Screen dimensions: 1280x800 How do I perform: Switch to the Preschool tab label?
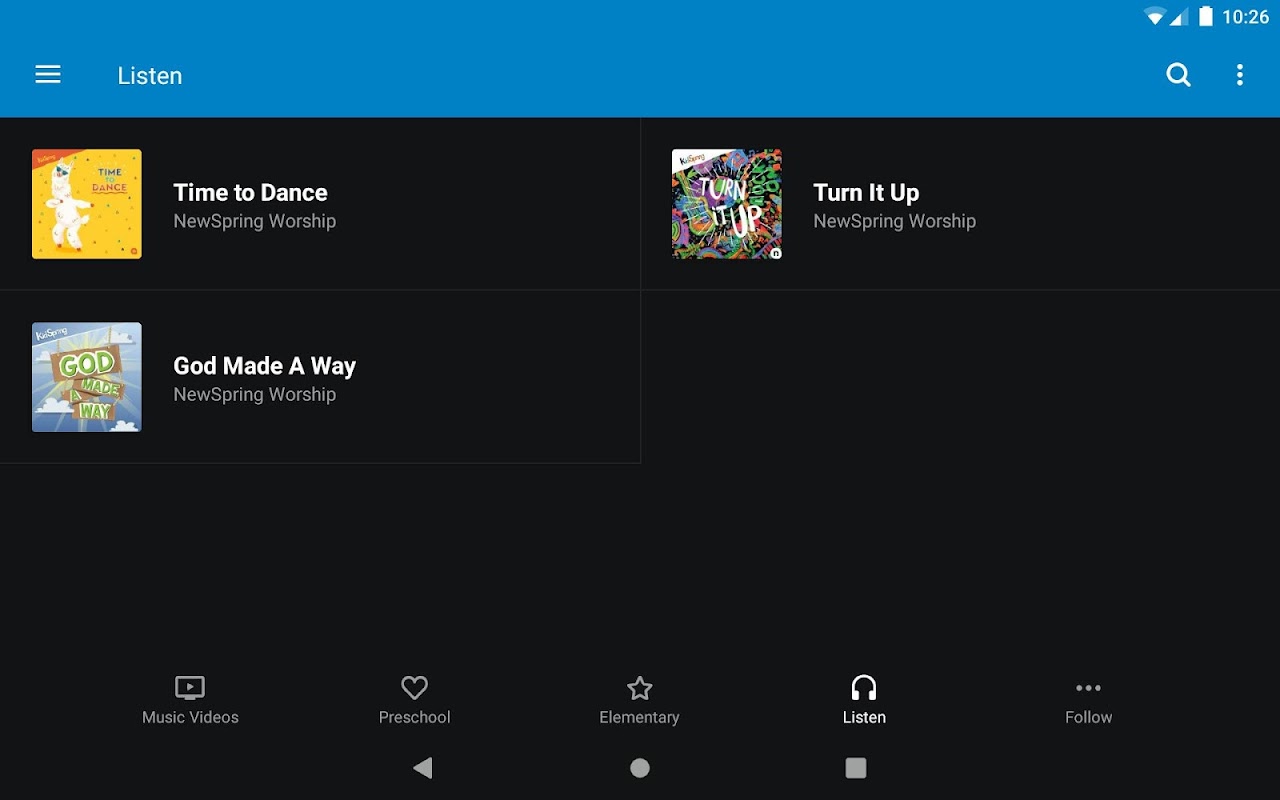pyautogui.click(x=414, y=717)
